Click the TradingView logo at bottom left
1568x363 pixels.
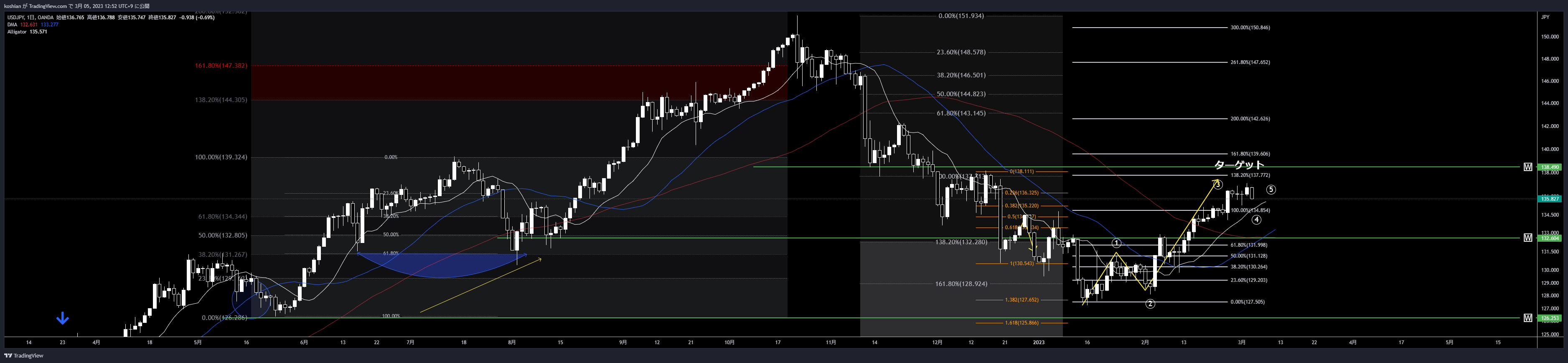click(x=24, y=356)
